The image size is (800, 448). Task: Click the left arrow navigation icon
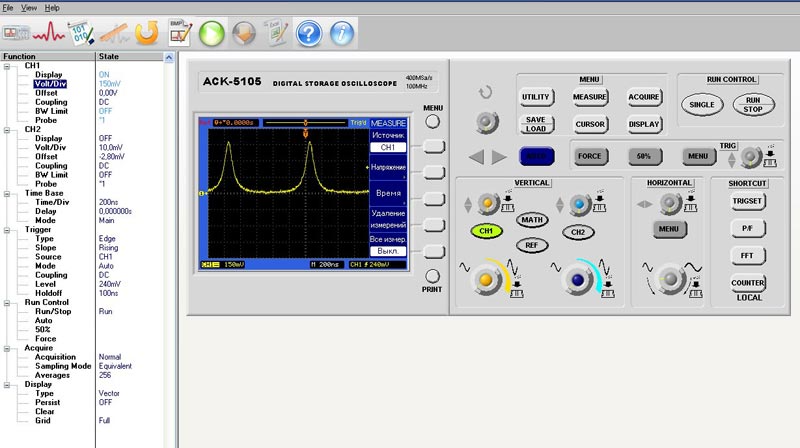click(476, 157)
